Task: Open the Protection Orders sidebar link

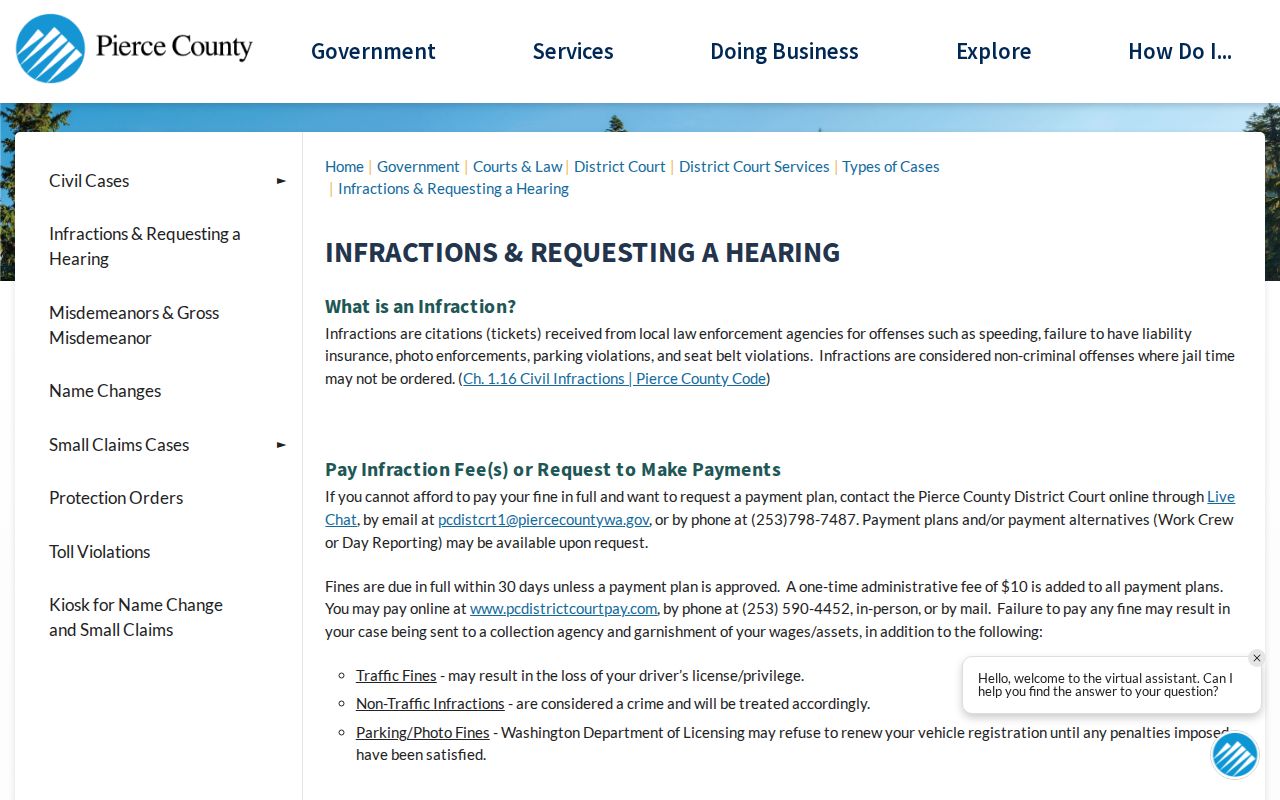Action: tap(116, 498)
